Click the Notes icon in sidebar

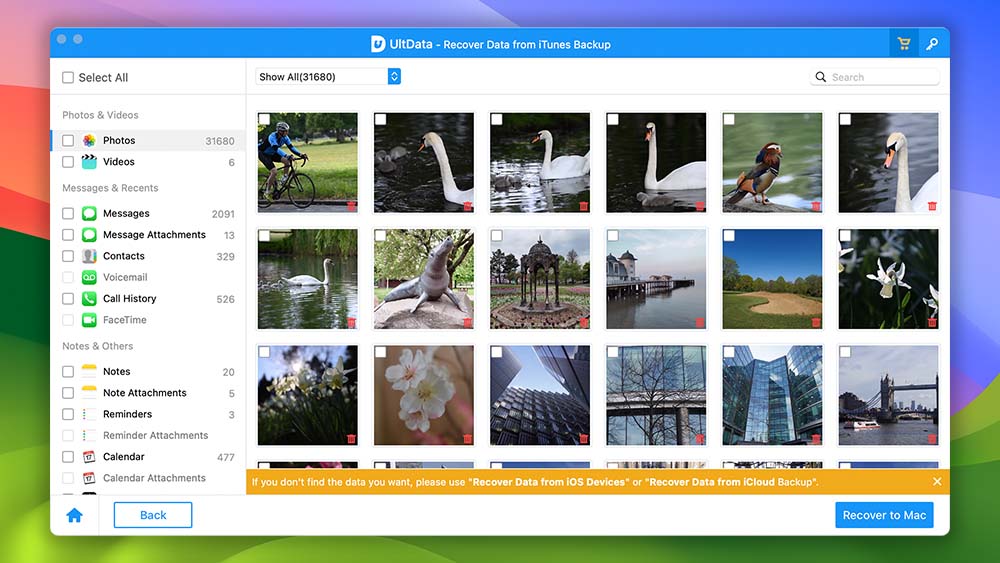(x=89, y=371)
